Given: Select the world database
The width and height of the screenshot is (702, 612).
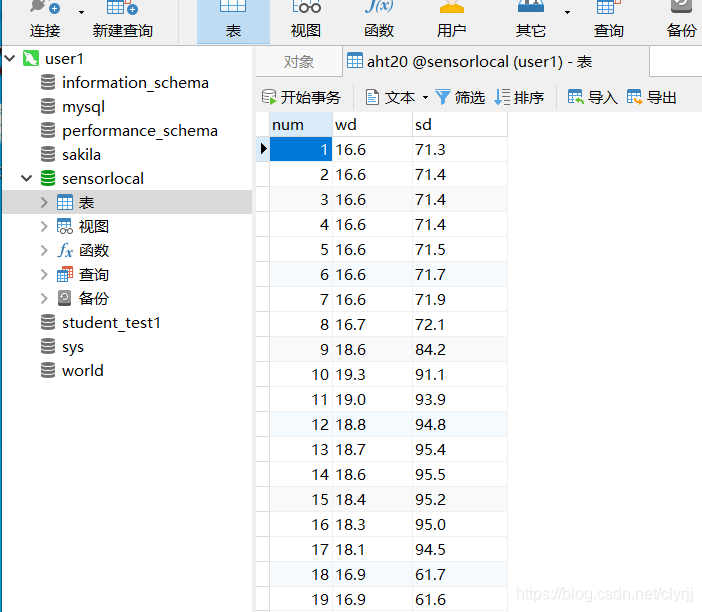Looking at the screenshot, I should click(82, 371).
